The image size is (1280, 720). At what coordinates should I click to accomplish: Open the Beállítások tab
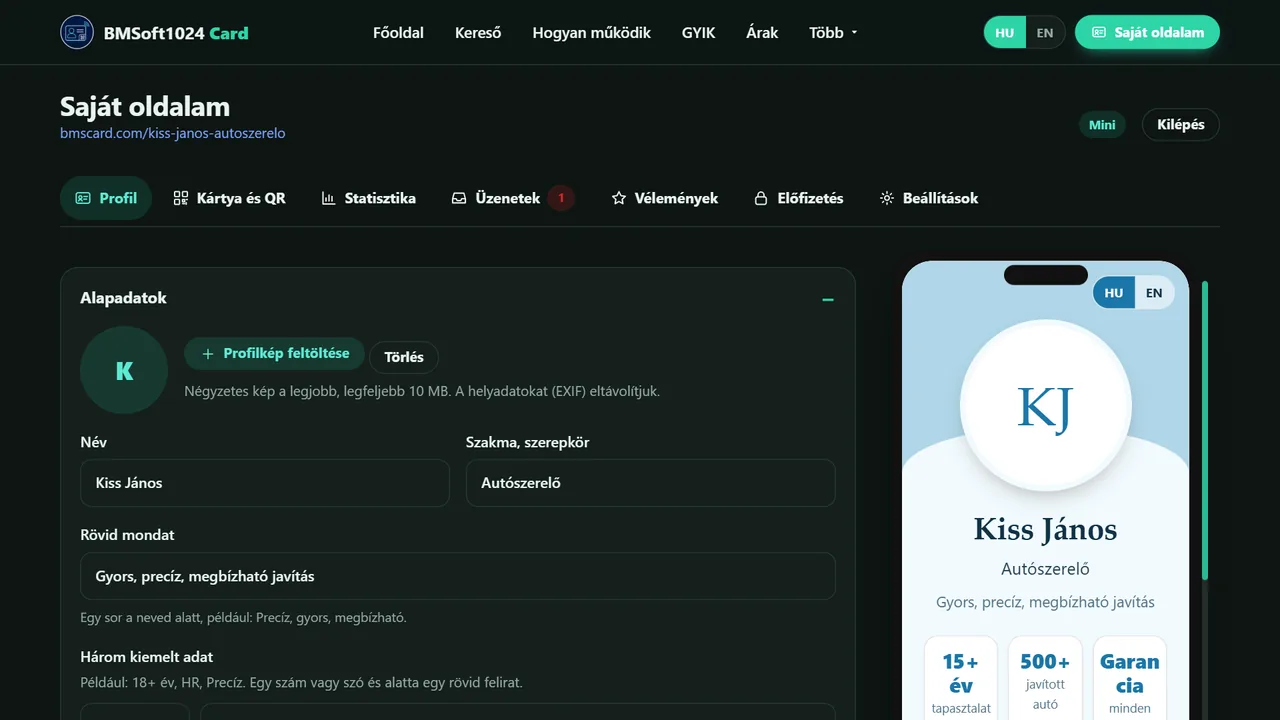point(928,198)
